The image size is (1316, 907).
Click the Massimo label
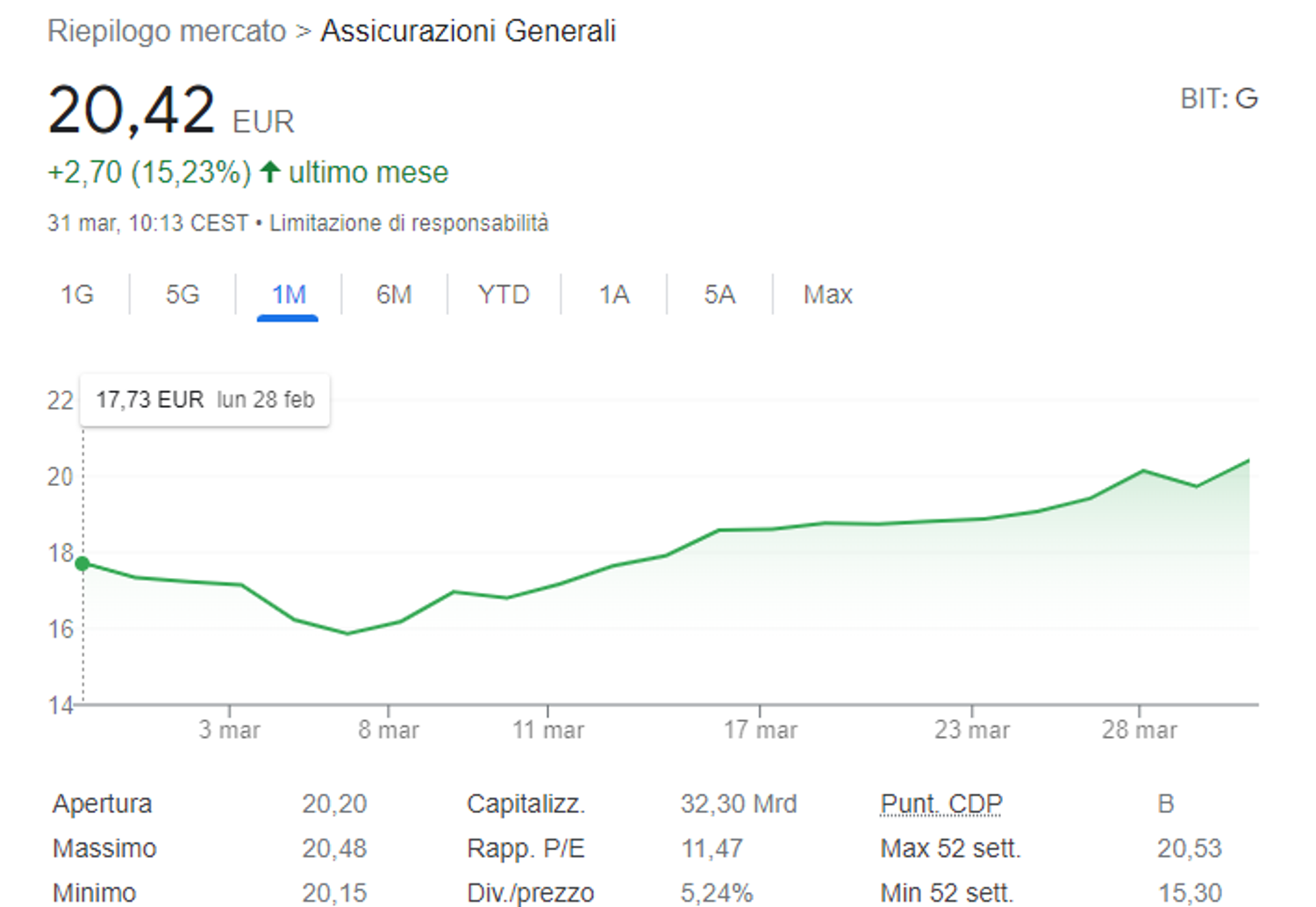(x=104, y=848)
